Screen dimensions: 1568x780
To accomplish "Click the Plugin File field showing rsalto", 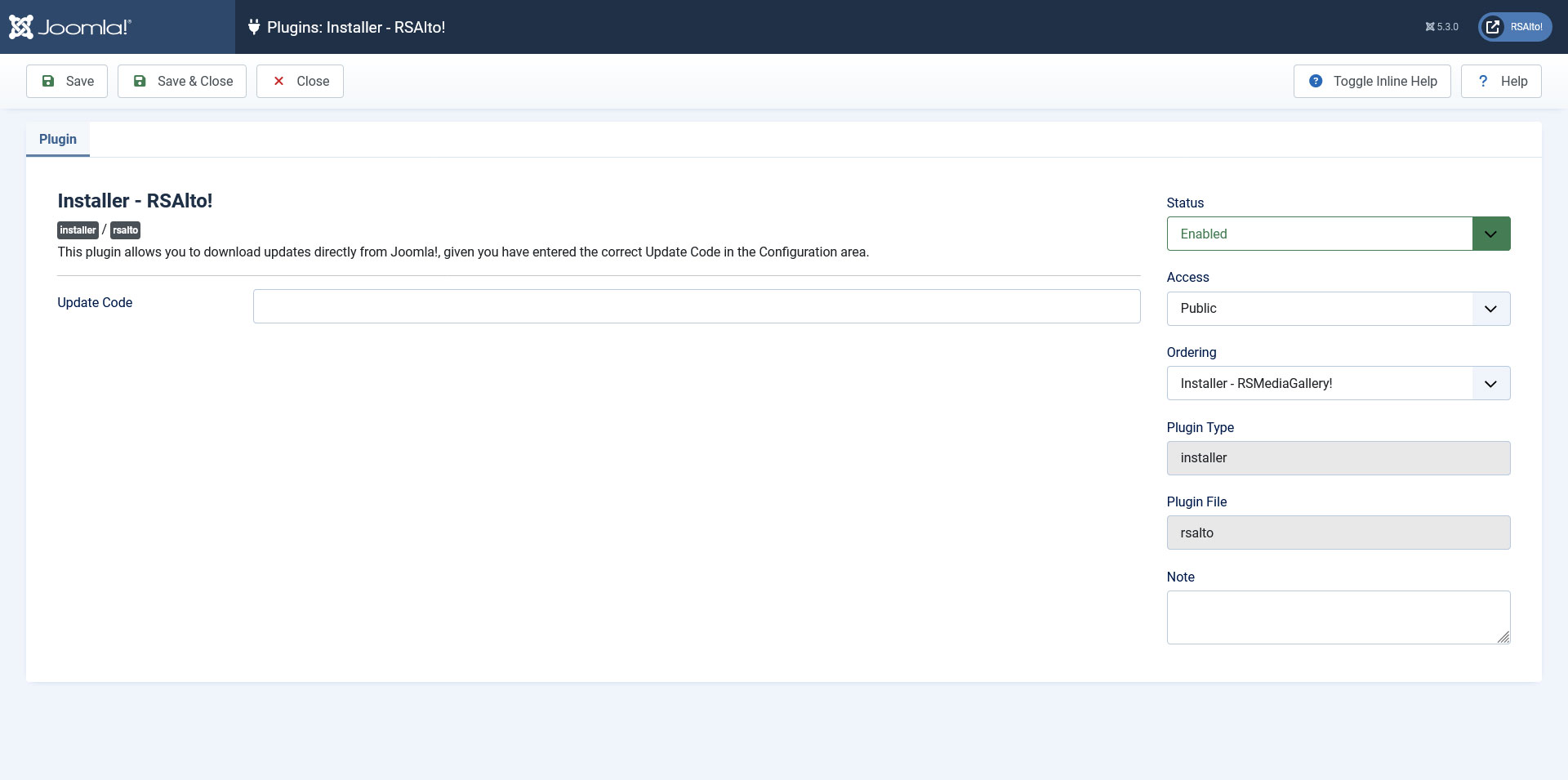I will [x=1339, y=533].
